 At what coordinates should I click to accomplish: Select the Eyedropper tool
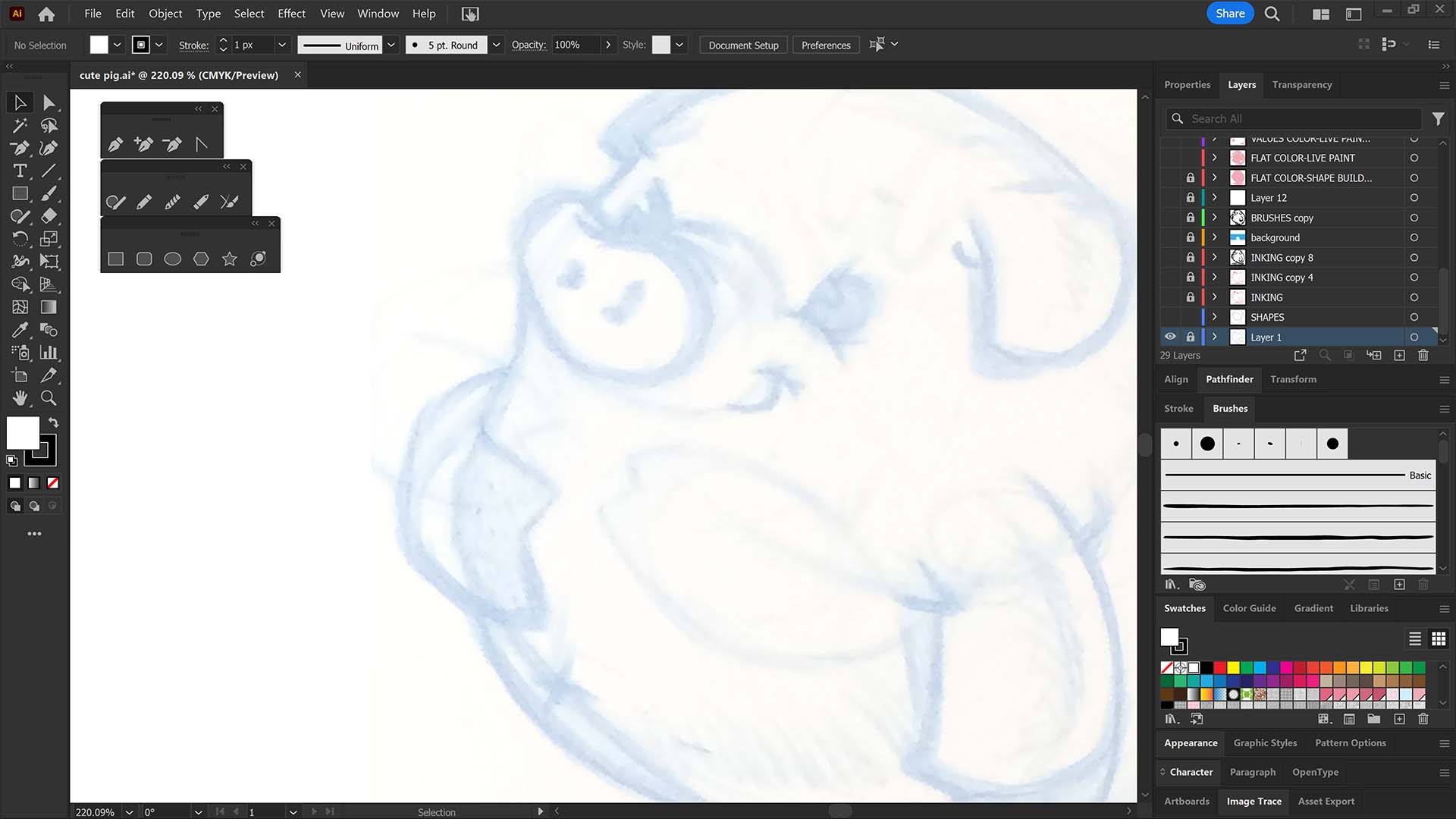(20, 330)
